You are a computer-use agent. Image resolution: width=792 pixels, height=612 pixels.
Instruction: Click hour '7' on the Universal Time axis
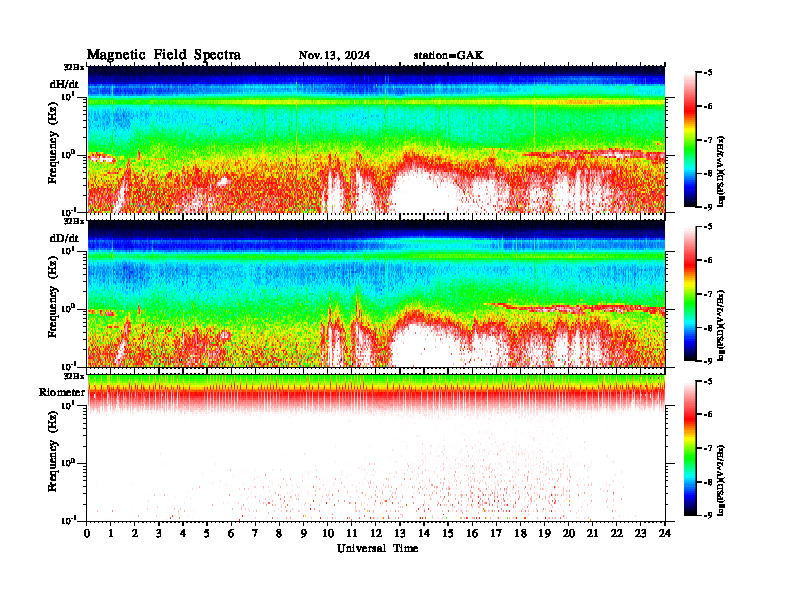pyautogui.click(x=255, y=534)
